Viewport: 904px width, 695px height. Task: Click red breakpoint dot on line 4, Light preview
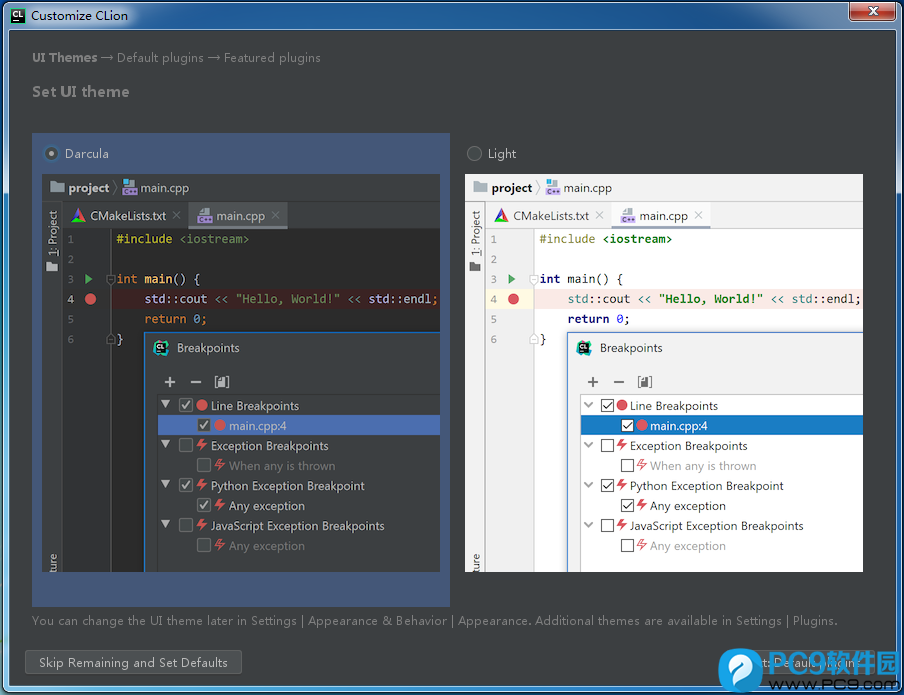514,299
